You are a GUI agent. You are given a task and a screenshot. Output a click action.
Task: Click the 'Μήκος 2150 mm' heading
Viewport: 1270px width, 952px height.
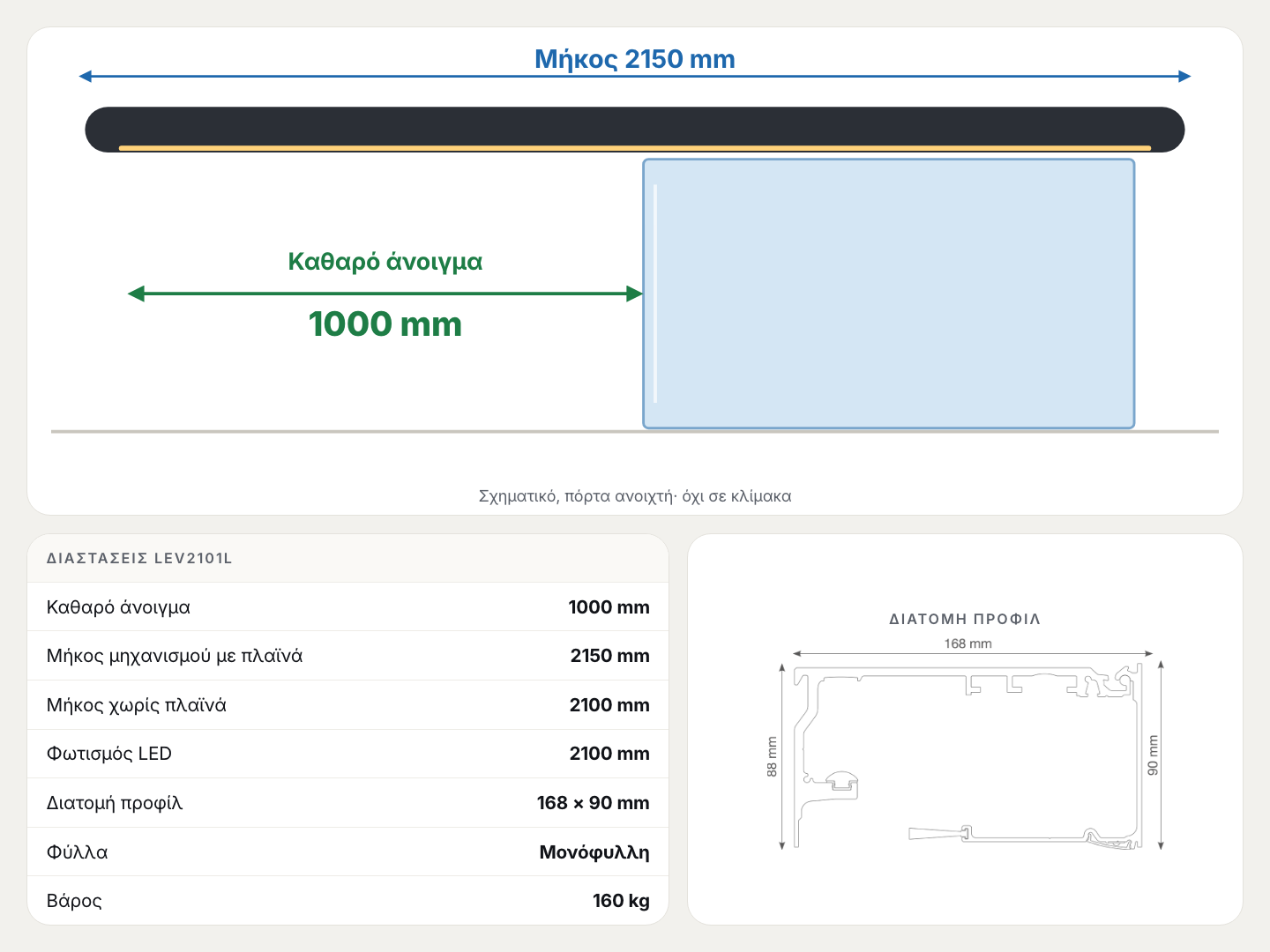pyautogui.click(x=635, y=59)
